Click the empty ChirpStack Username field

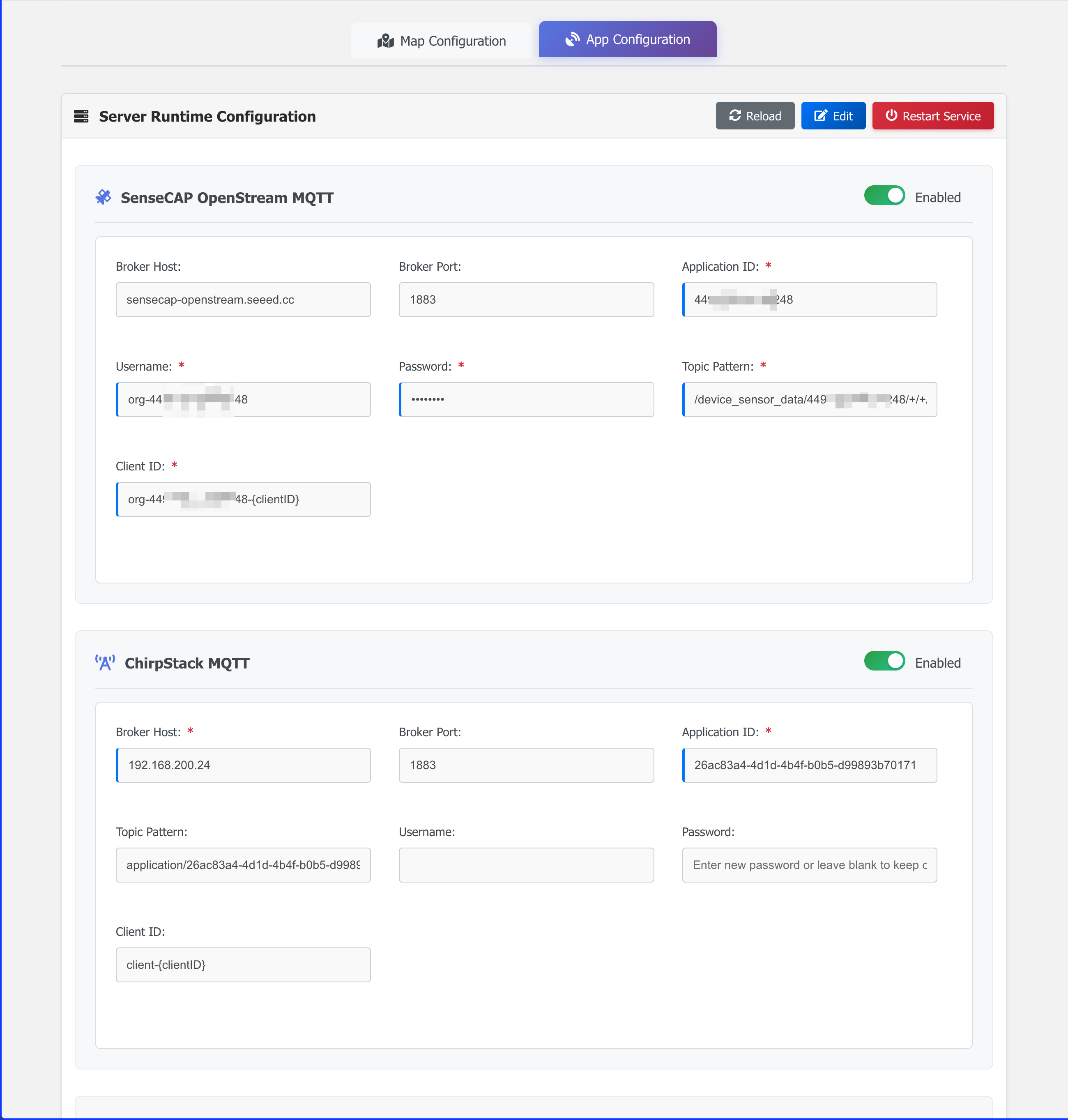[x=526, y=865]
